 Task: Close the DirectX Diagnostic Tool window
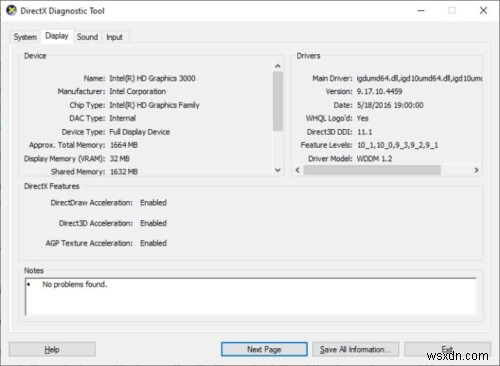point(483,11)
